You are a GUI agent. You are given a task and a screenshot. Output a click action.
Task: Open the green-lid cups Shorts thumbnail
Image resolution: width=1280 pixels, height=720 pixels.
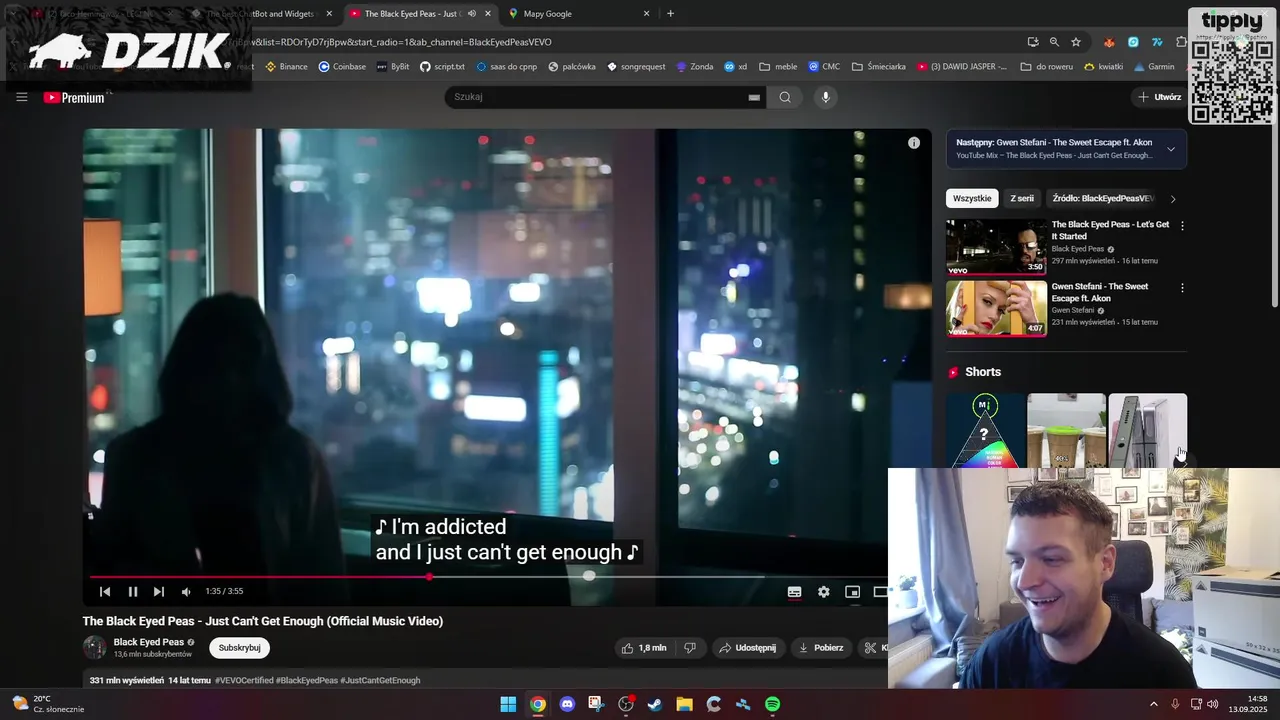click(x=1066, y=430)
